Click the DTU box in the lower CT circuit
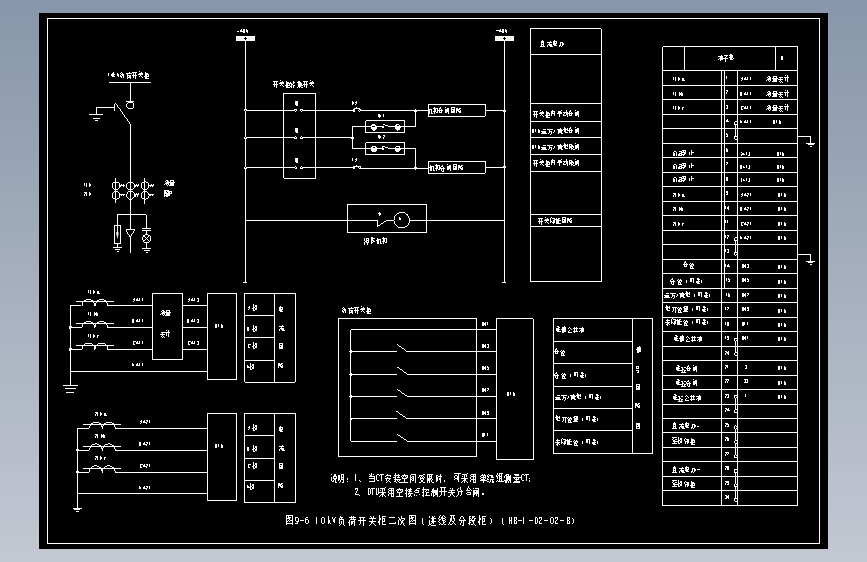The width and height of the screenshot is (867, 562). [x=222, y=457]
